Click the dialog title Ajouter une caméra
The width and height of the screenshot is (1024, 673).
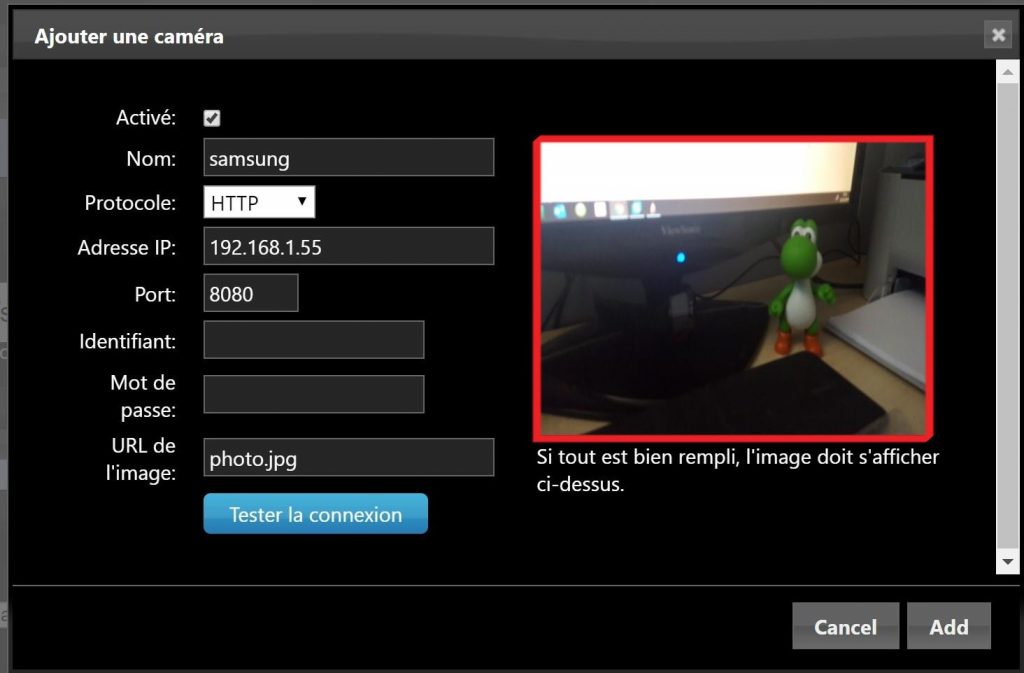[x=129, y=37]
